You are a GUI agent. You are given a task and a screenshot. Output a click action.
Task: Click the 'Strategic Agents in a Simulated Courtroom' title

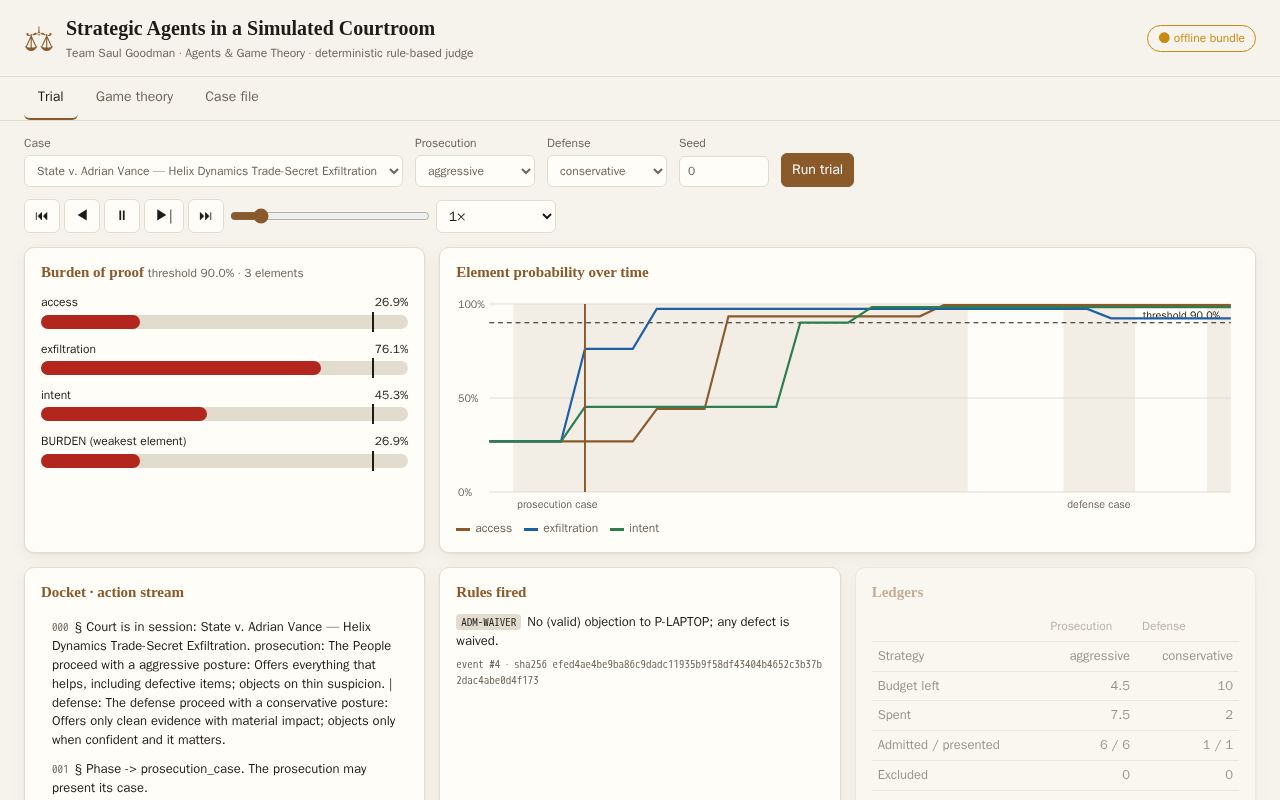(x=250, y=28)
